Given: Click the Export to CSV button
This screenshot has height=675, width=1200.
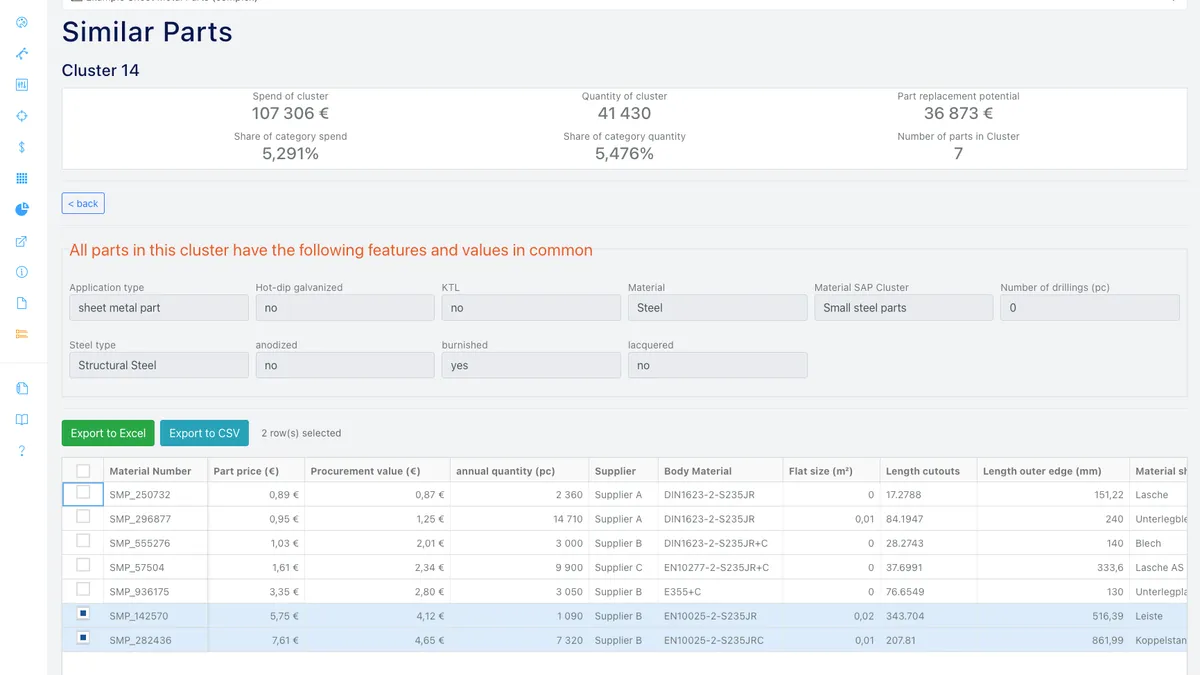Looking at the screenshot, I should [204, 433].
